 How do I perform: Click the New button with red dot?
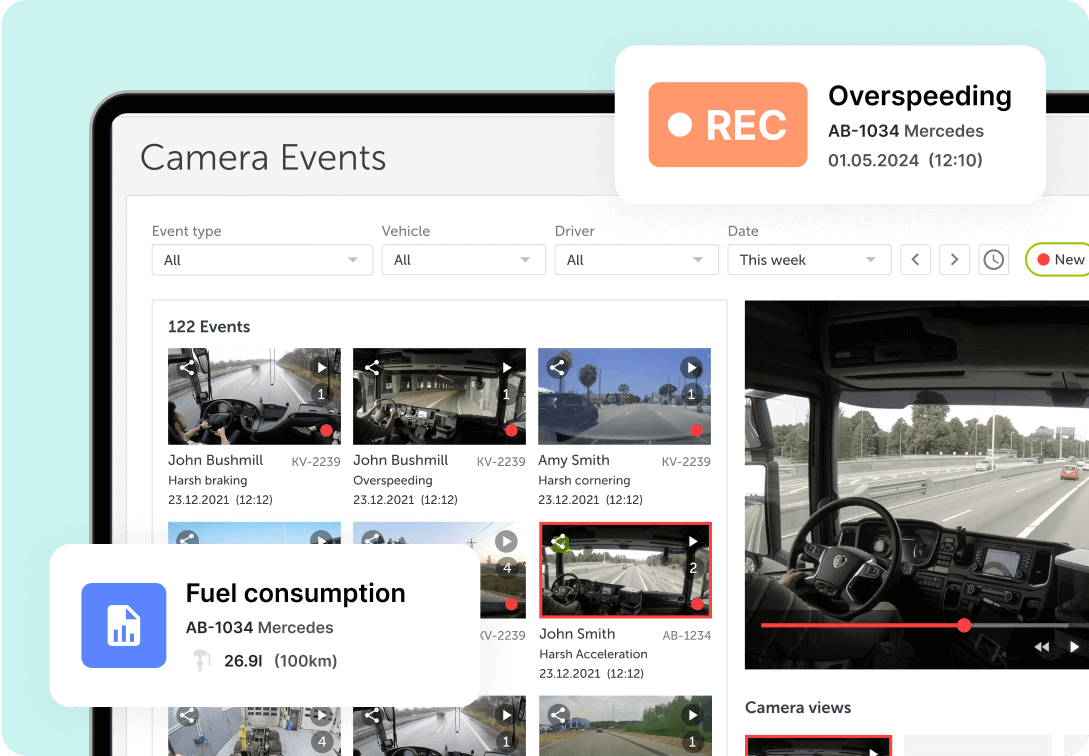click(1060, 260)
